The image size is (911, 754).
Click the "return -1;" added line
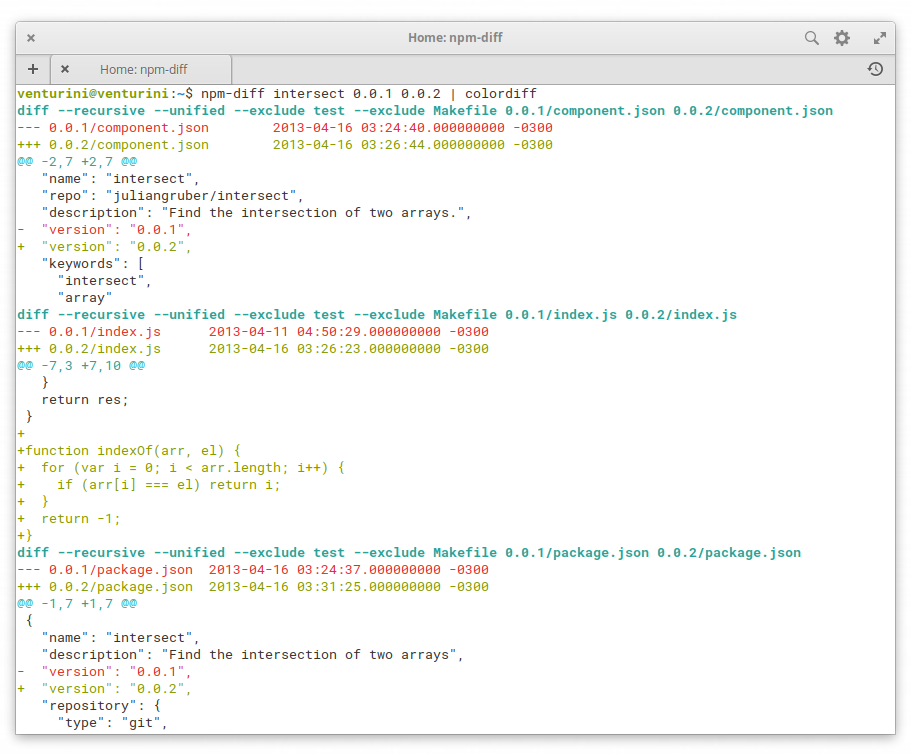click(69, 519)
